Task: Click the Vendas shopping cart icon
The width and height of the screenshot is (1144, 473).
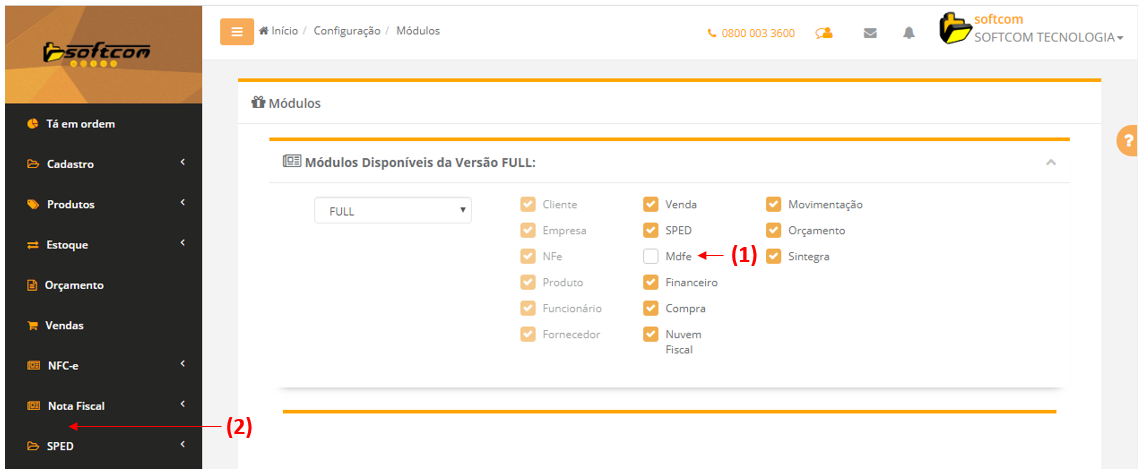Action: point(32,325)
